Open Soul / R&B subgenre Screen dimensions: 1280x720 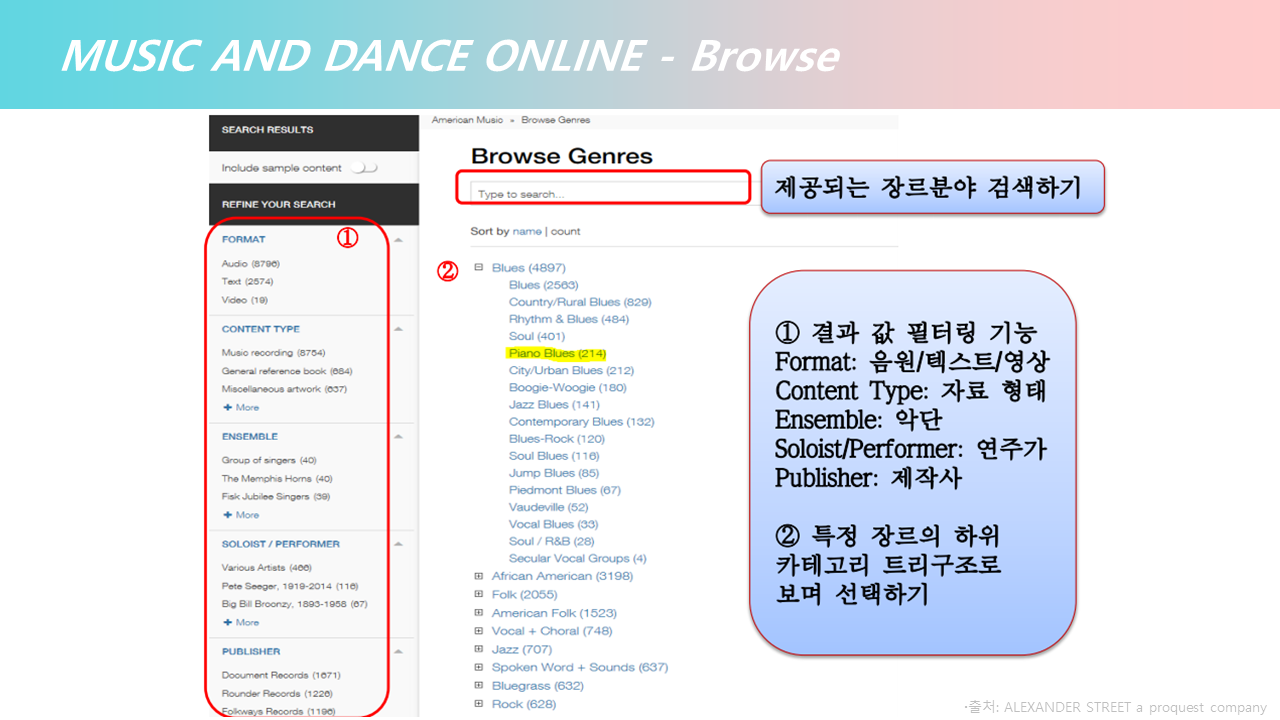click(x=552, y=541)
